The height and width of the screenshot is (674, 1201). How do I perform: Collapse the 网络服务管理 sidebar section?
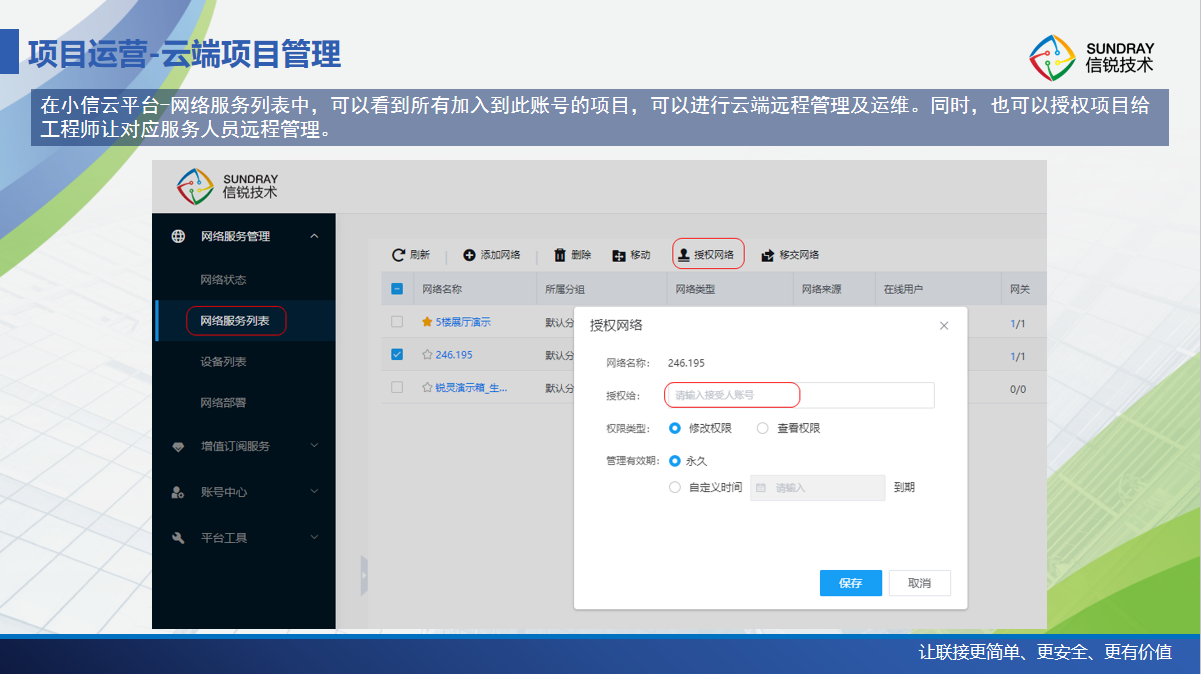click(314, 236)
